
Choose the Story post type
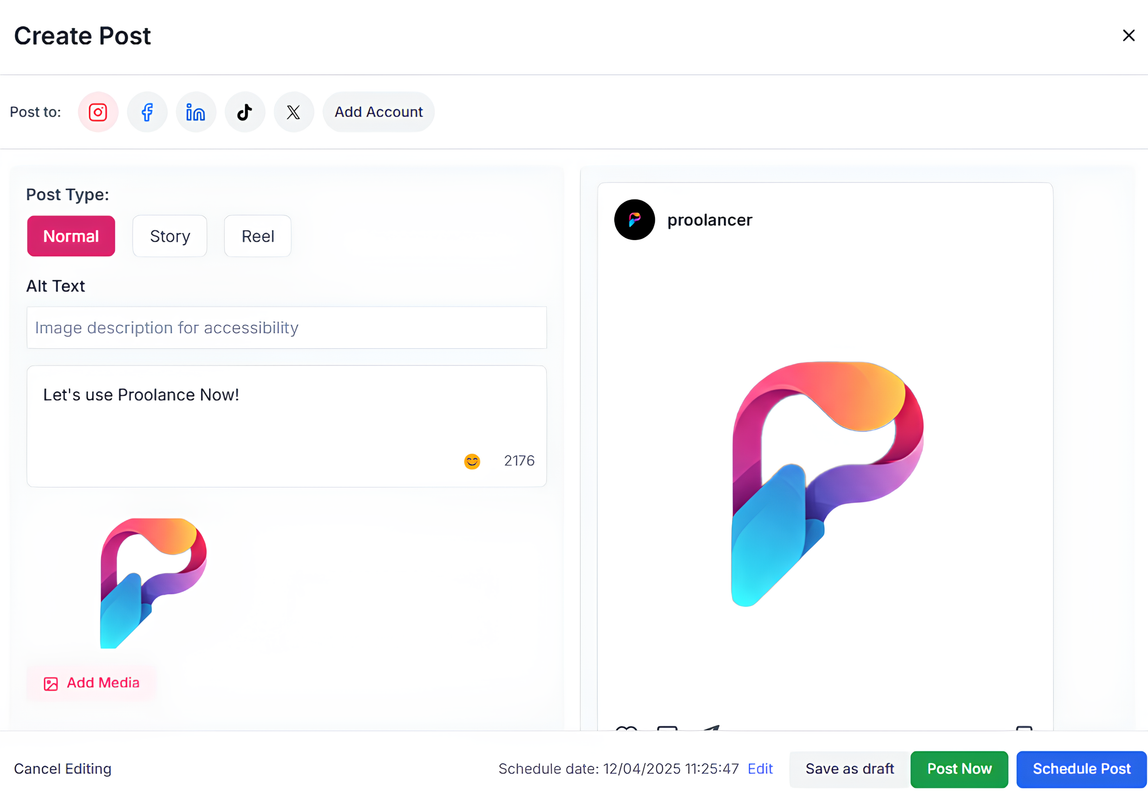click(170, 236)
